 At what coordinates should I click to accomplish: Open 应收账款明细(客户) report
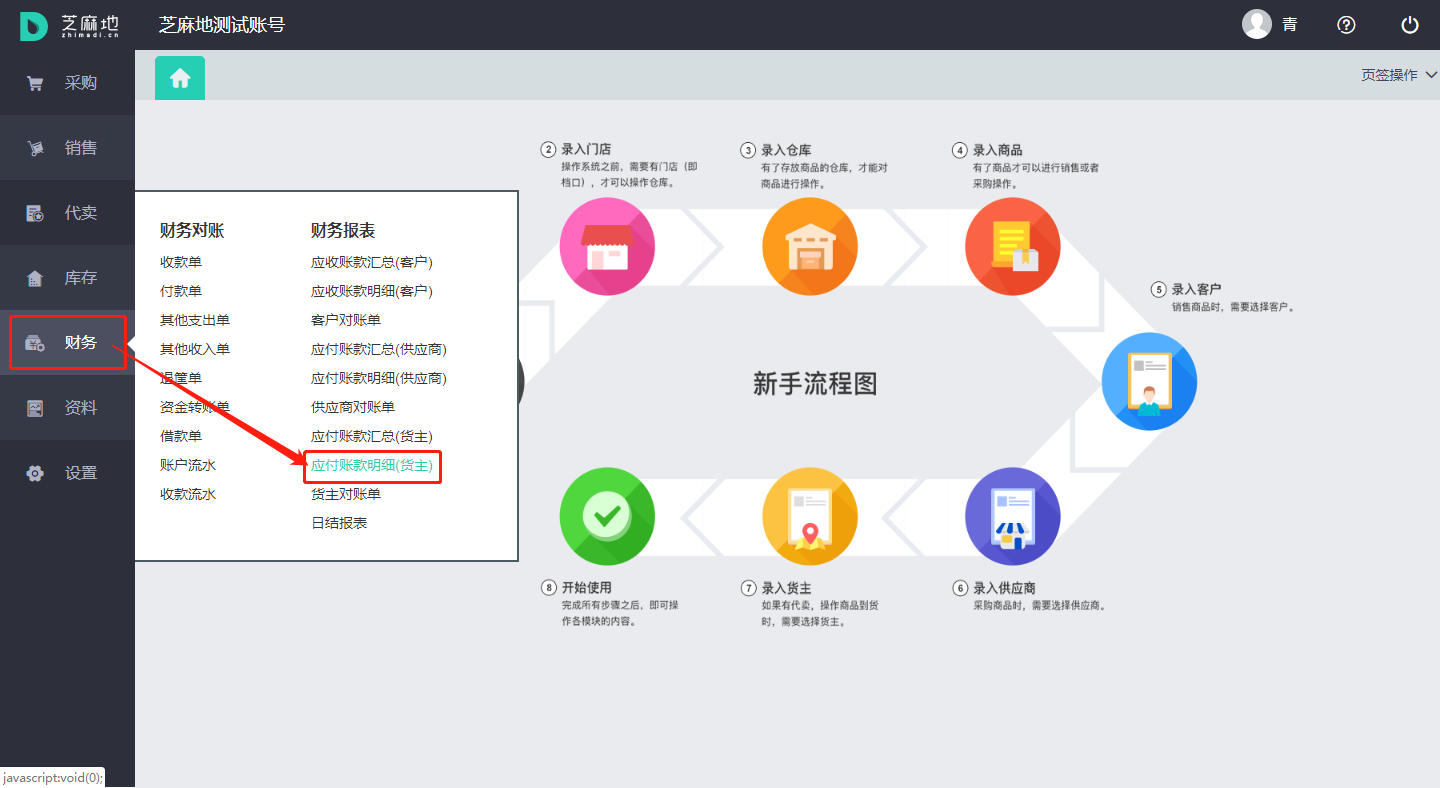point(372,291)
